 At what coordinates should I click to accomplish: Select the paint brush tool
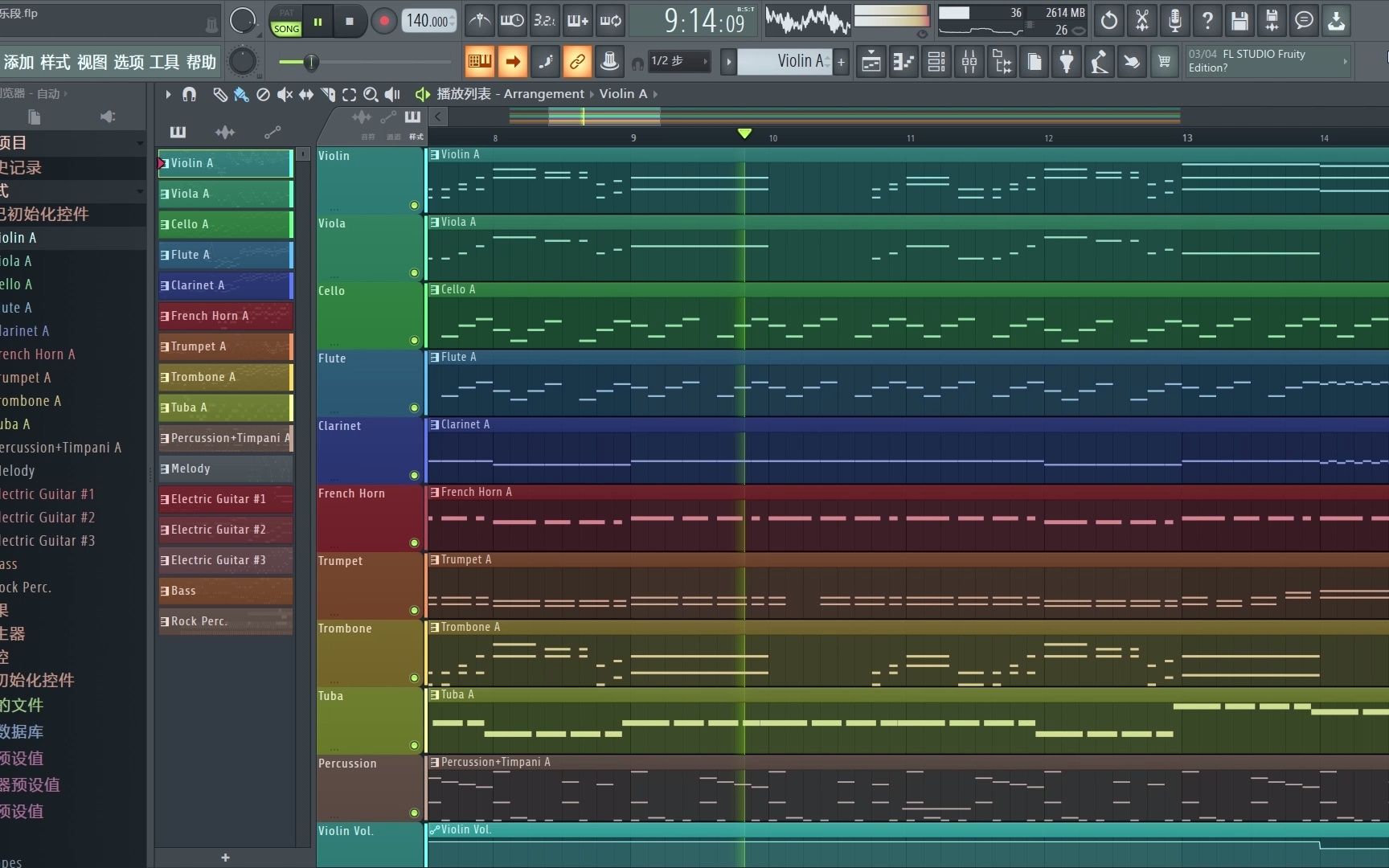tap(241, 94)
